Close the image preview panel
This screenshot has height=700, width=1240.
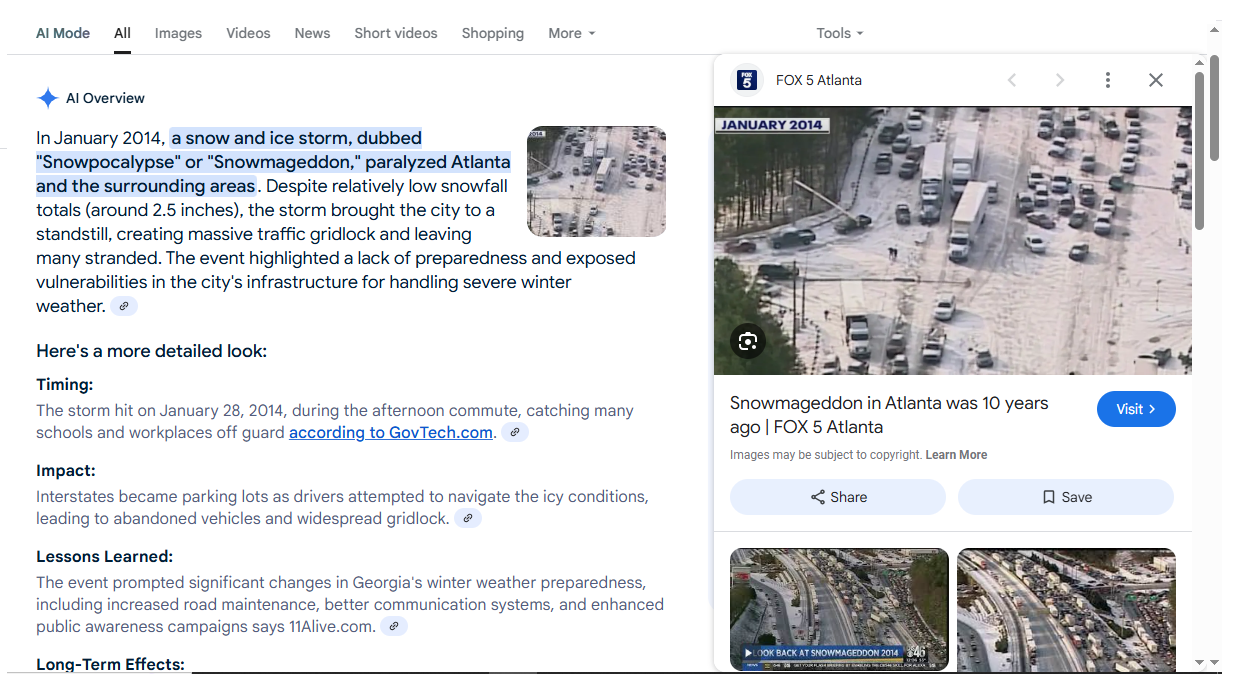tap(1156, 80)
